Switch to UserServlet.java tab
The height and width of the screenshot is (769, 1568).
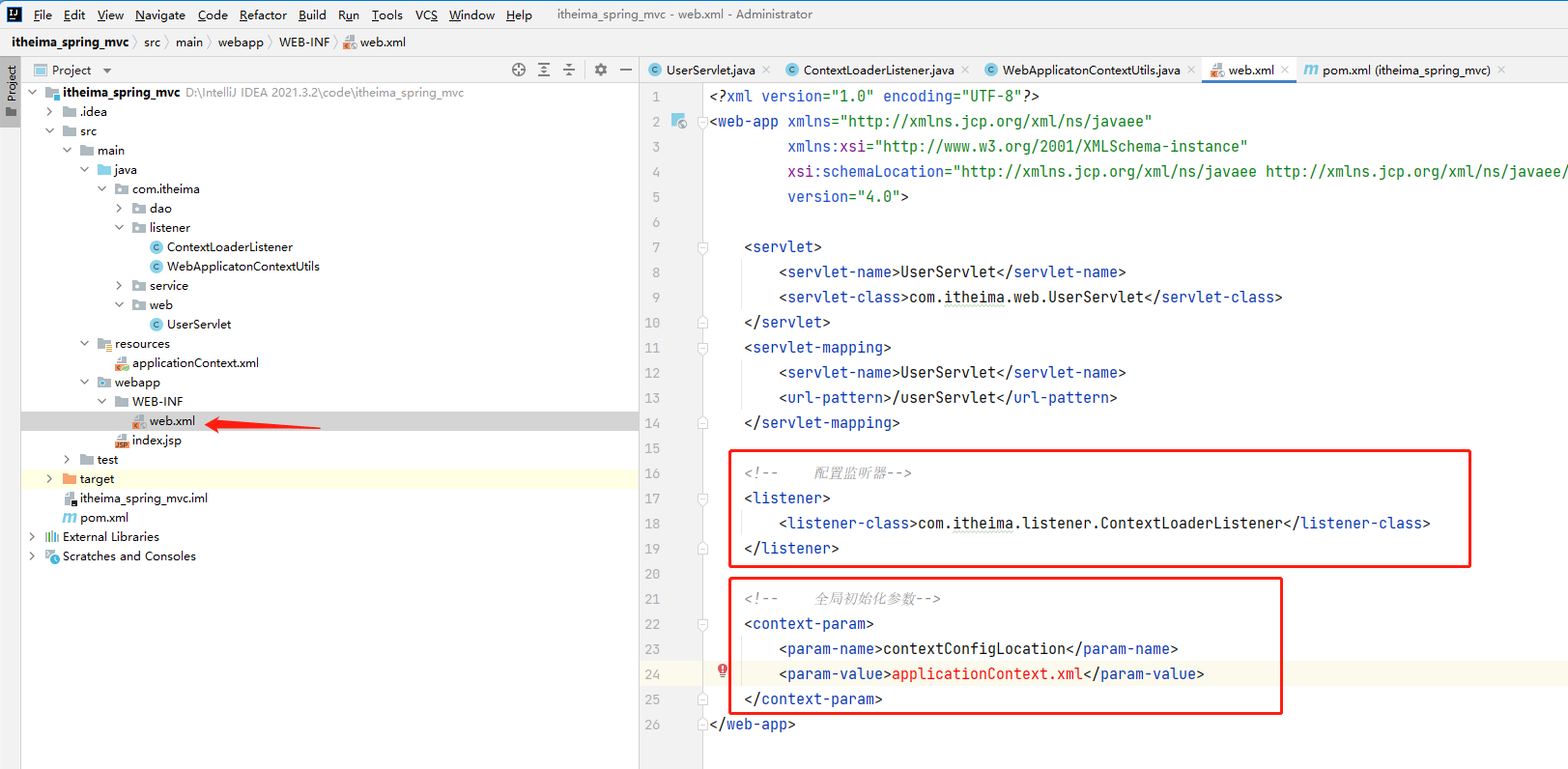710,70
